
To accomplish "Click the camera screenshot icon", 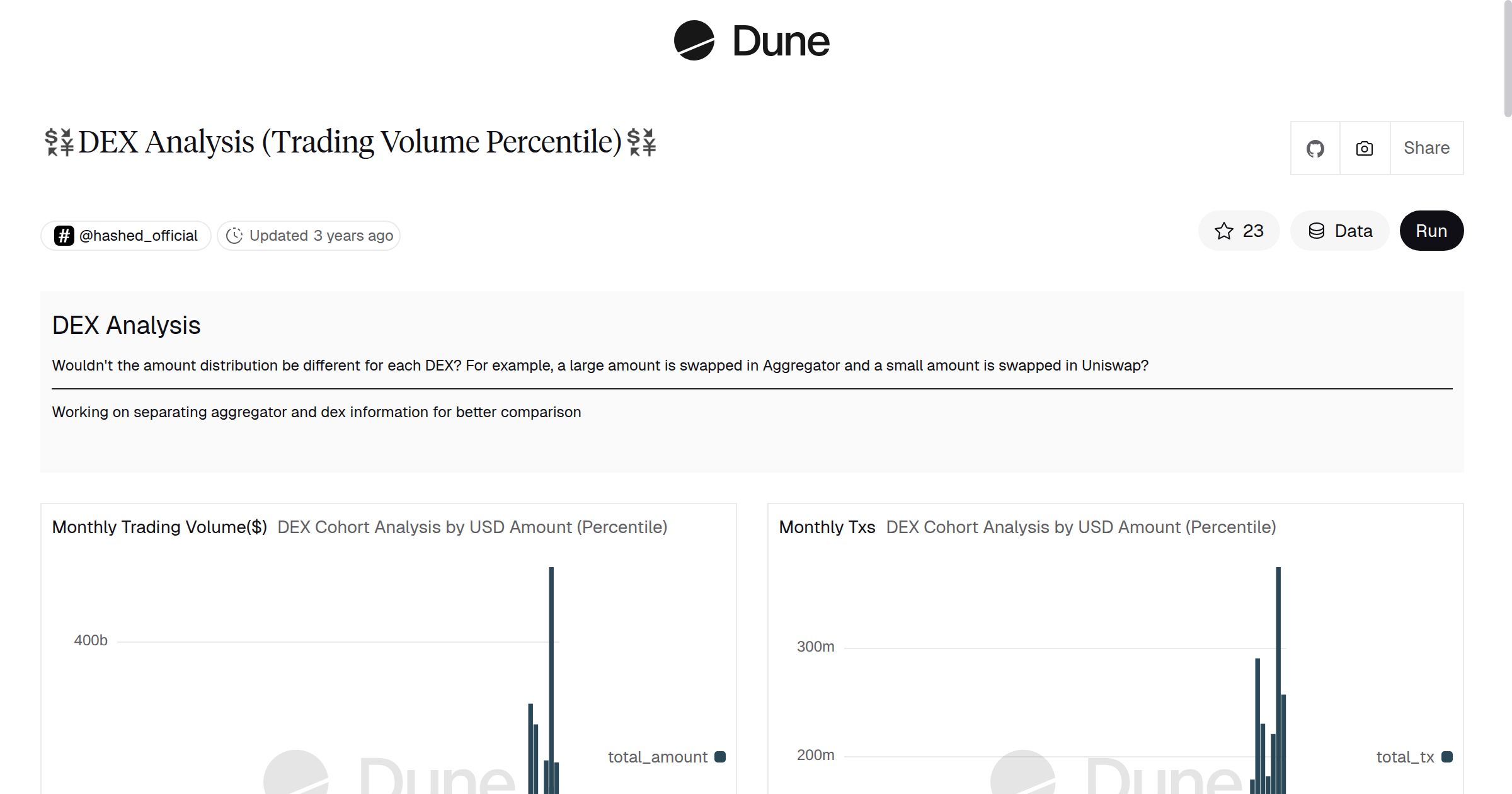I will (1363, 147).
